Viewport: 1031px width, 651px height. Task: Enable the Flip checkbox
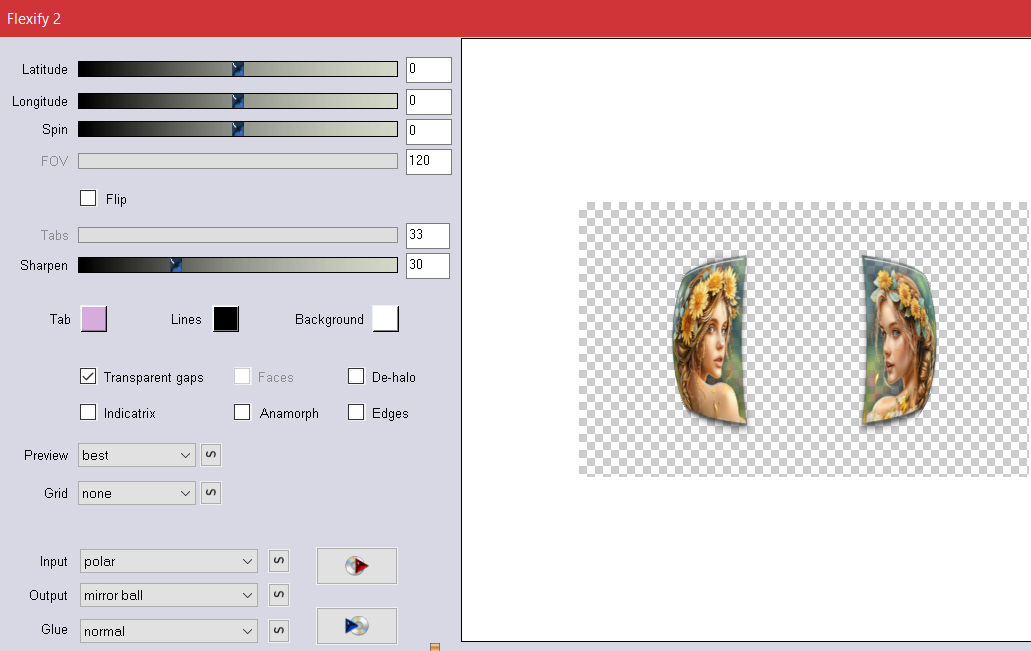point(88,199)
